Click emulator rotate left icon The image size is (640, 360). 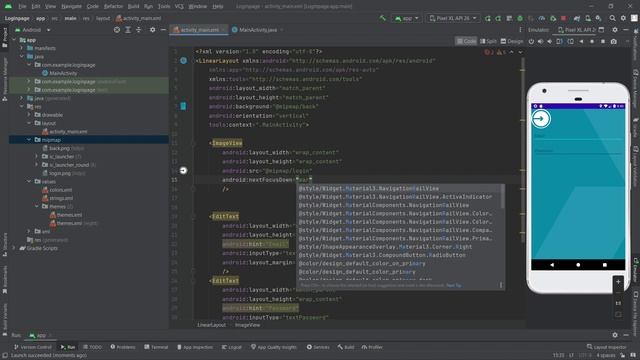[x=560, y=41]
